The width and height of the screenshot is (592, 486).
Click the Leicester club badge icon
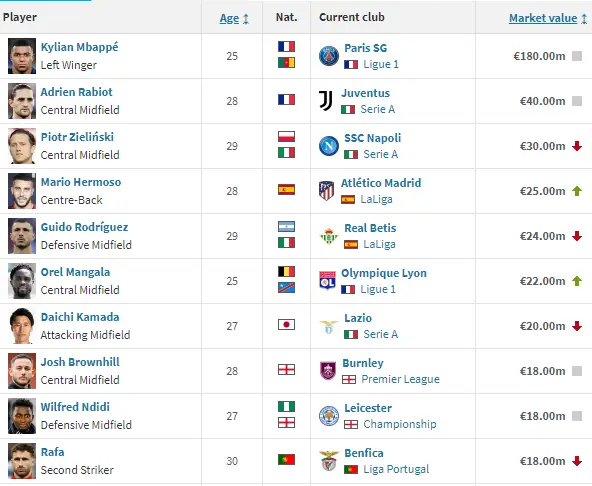[x=328, y=416]
